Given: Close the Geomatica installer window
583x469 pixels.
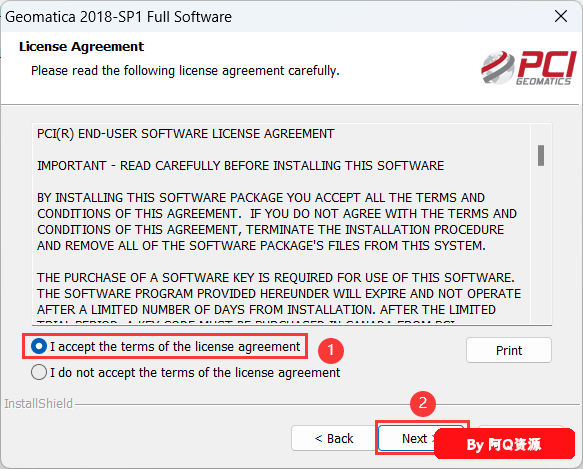Looking at the screenshot, I should [x=561, y=16].
